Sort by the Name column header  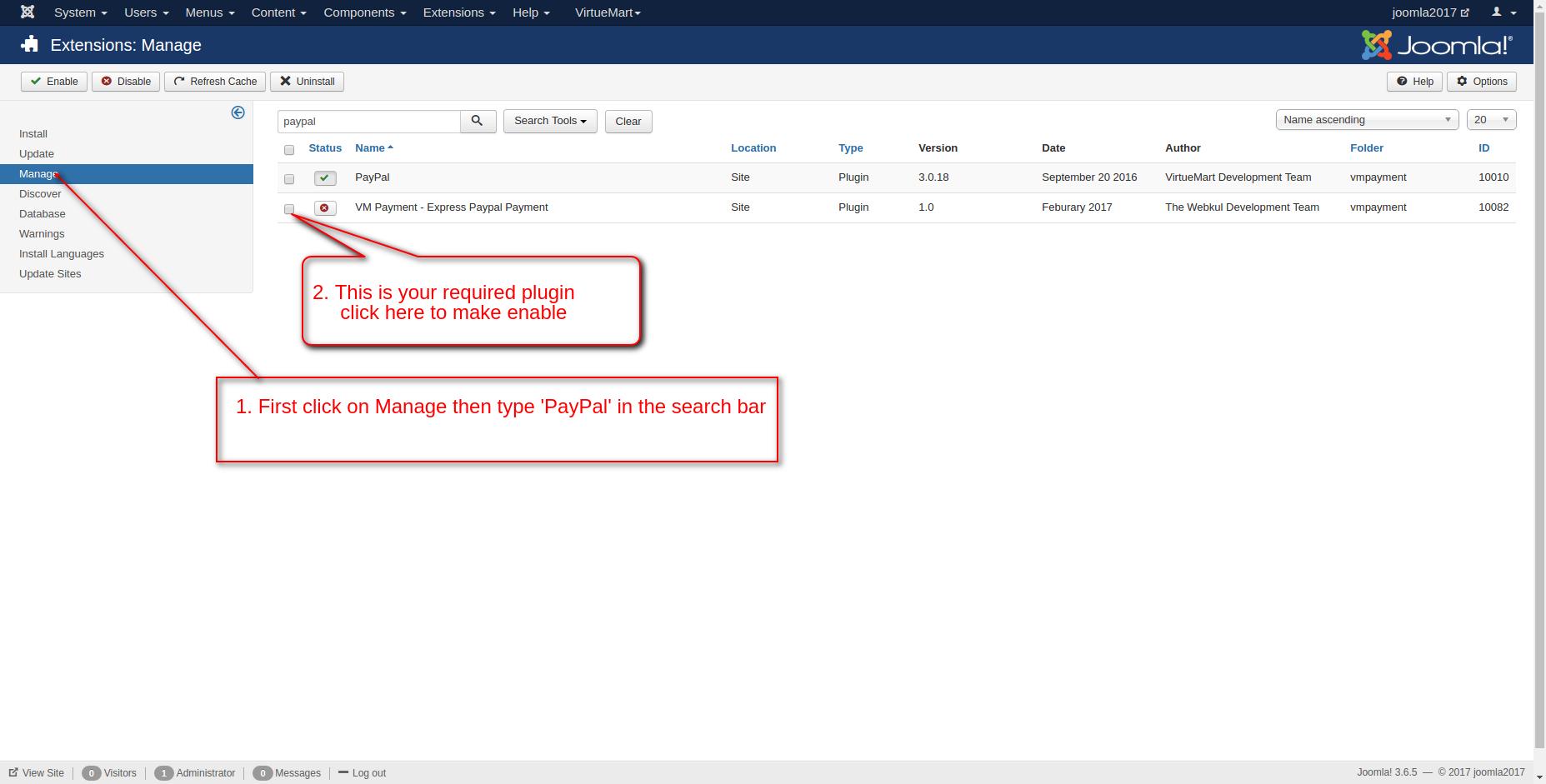pyautogui.click(x=373, y=148)
